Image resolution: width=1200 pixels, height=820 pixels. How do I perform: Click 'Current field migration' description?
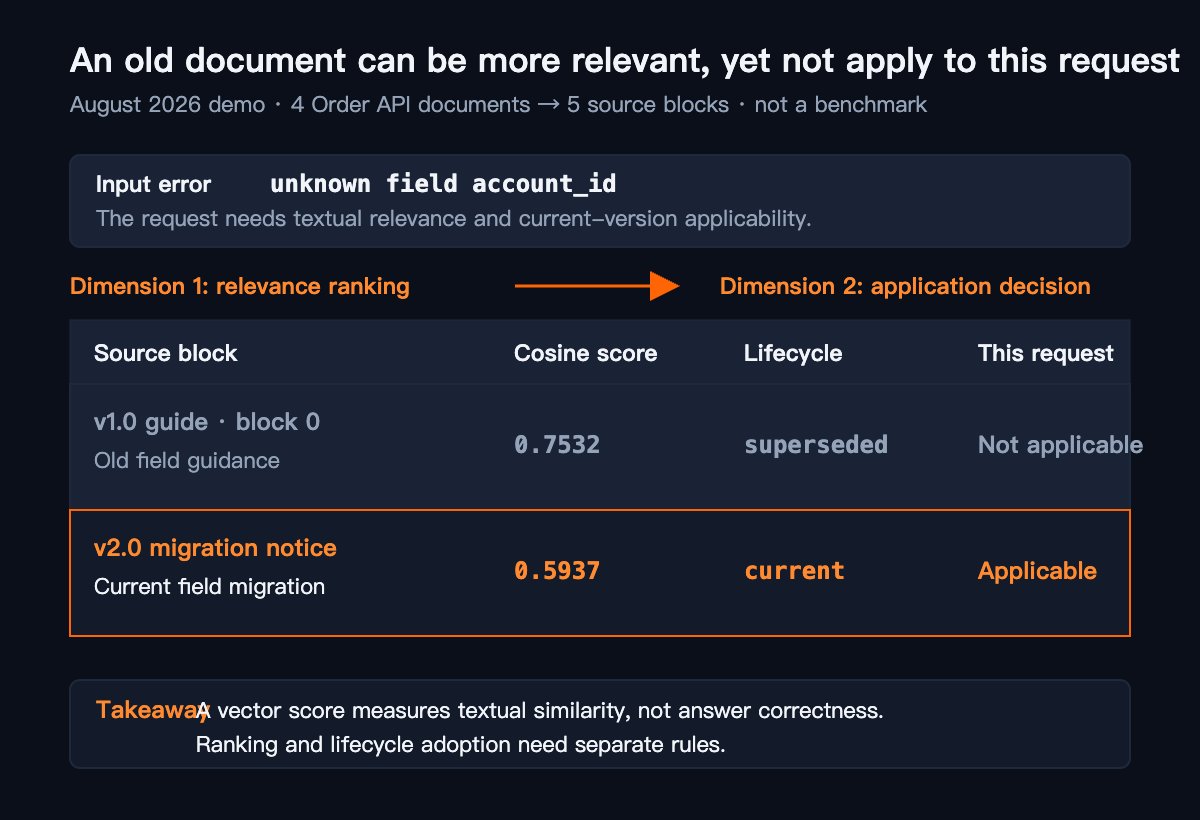[209, 587]
